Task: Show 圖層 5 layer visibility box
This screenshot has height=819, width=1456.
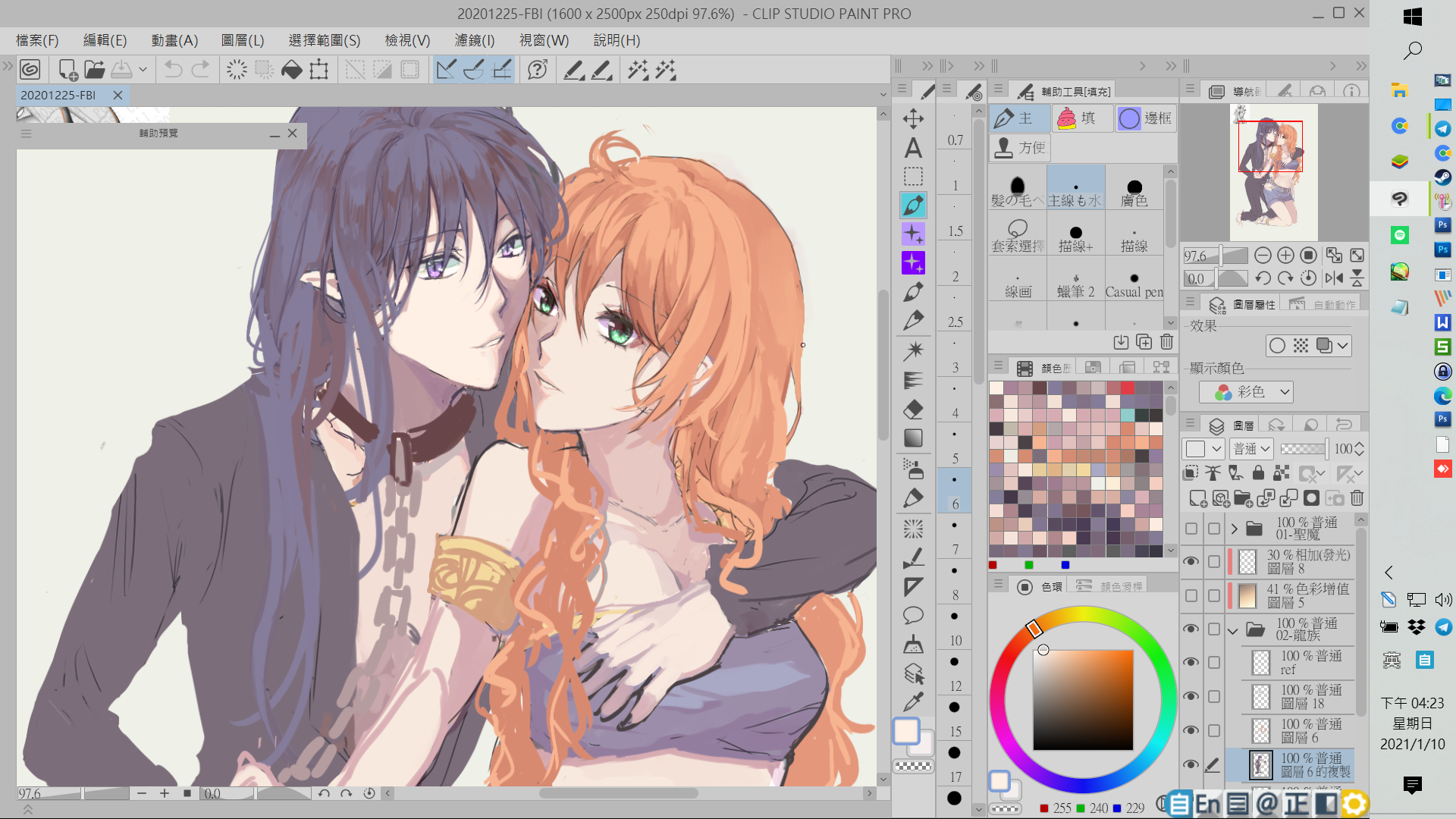Action: pyautogui.click(x=1191, y=596)
